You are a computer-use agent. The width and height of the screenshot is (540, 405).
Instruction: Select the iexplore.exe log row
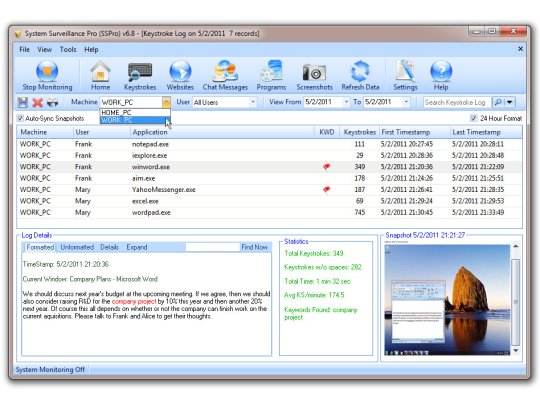[269, 155]
